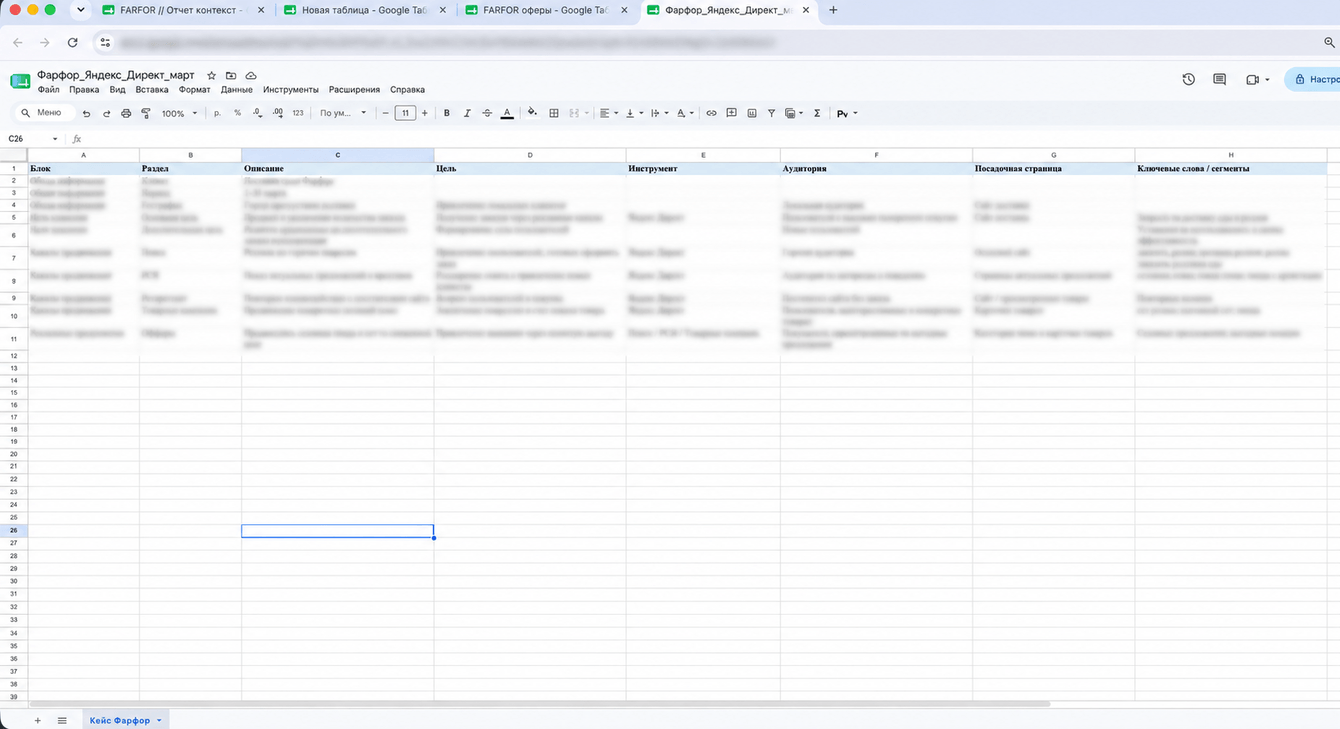Increase font size with plus button
The image size is (1340, 729).
tap(425, 113)
